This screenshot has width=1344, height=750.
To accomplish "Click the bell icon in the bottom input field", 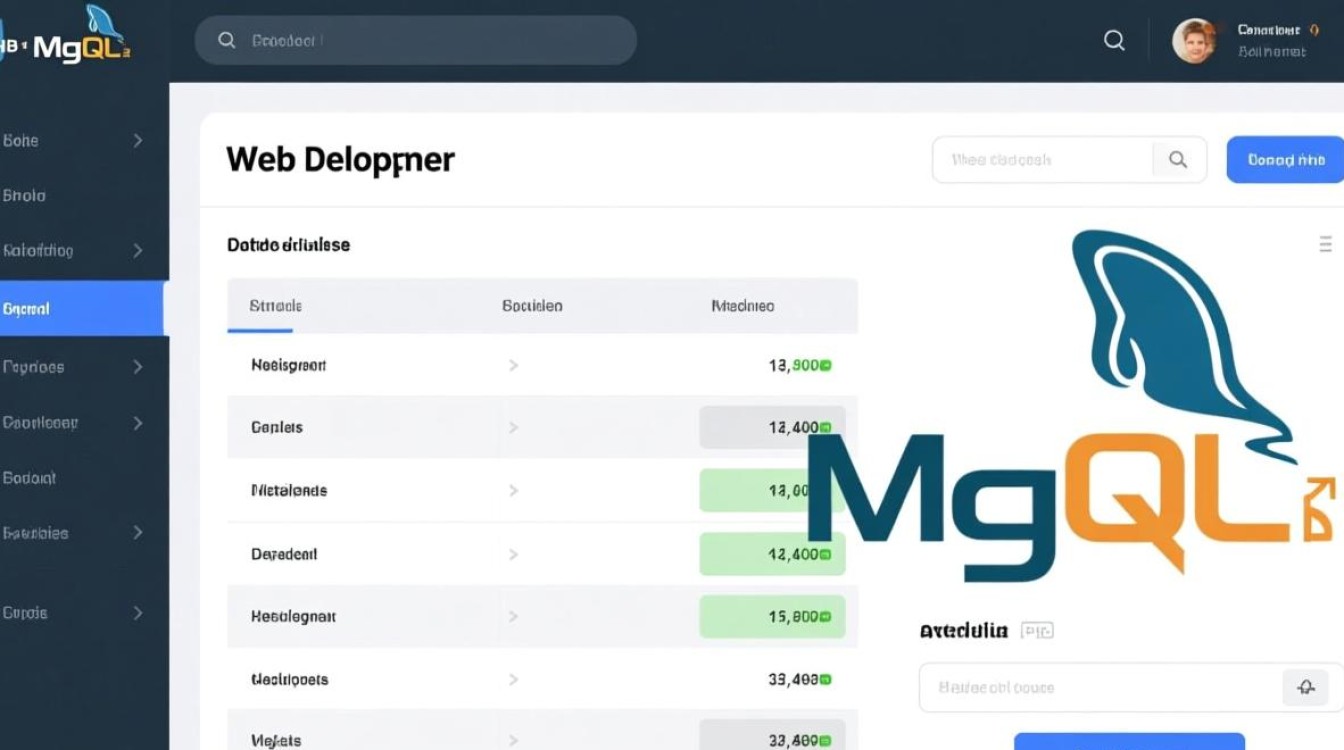I will pyautogui.click(x=1305, y=687).
